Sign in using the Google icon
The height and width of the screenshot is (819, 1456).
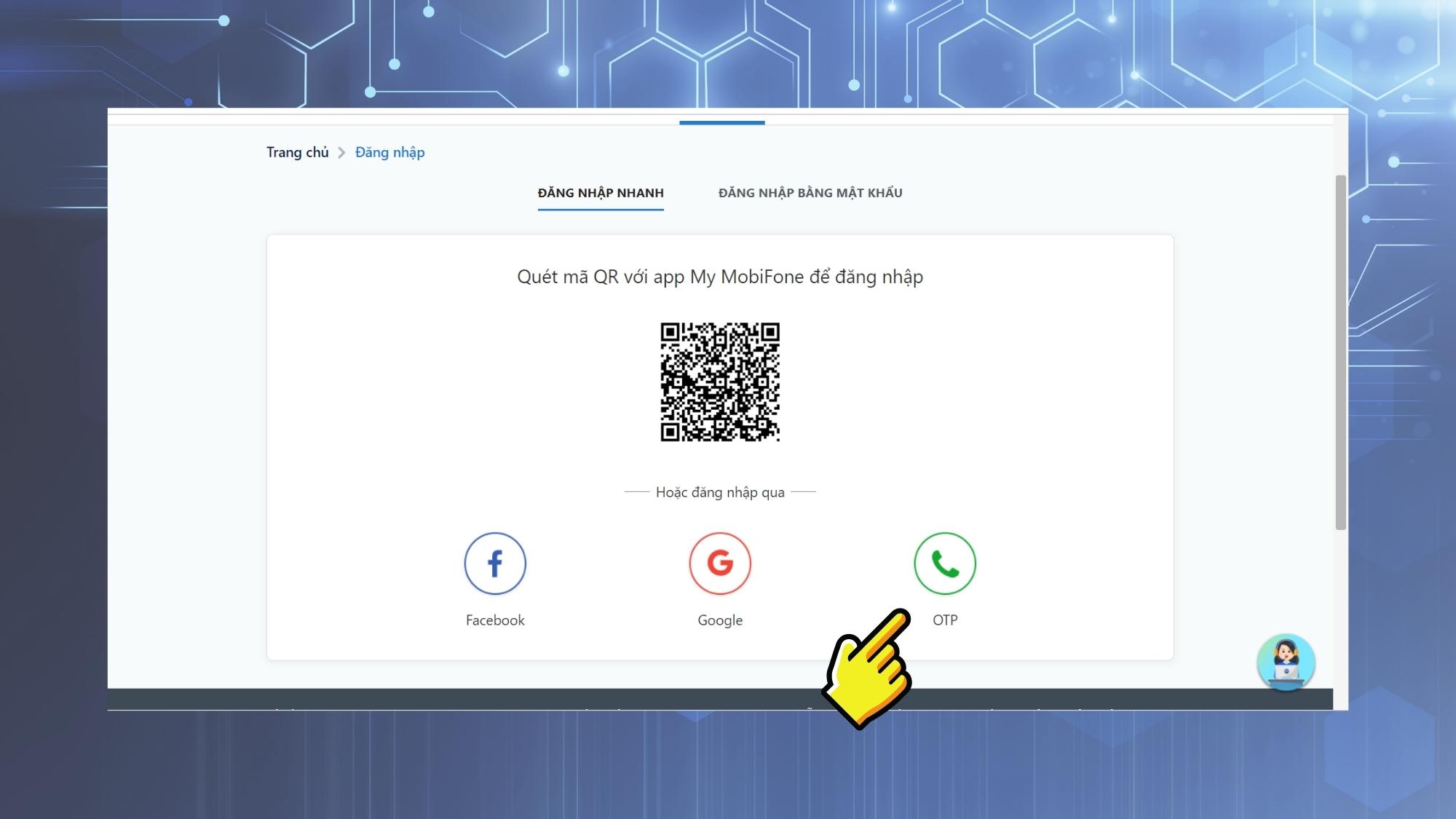click(x=720, y=563)
